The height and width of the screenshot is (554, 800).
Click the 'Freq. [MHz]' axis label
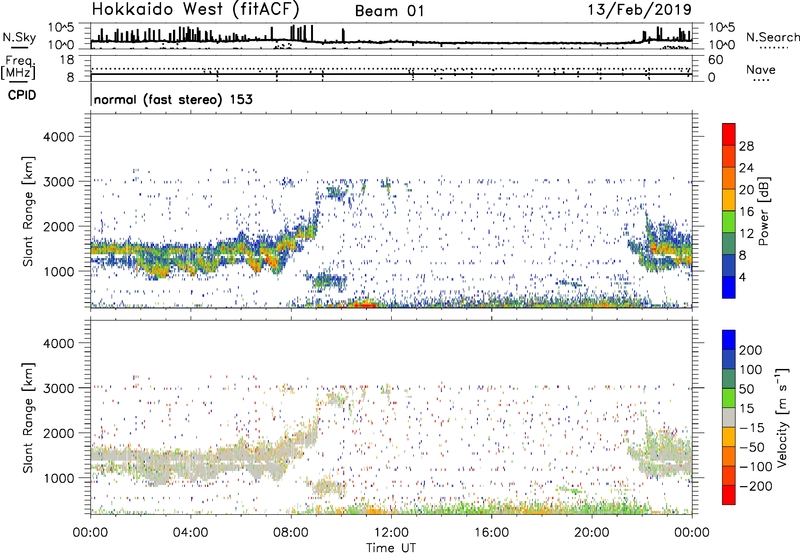point(18,68)
